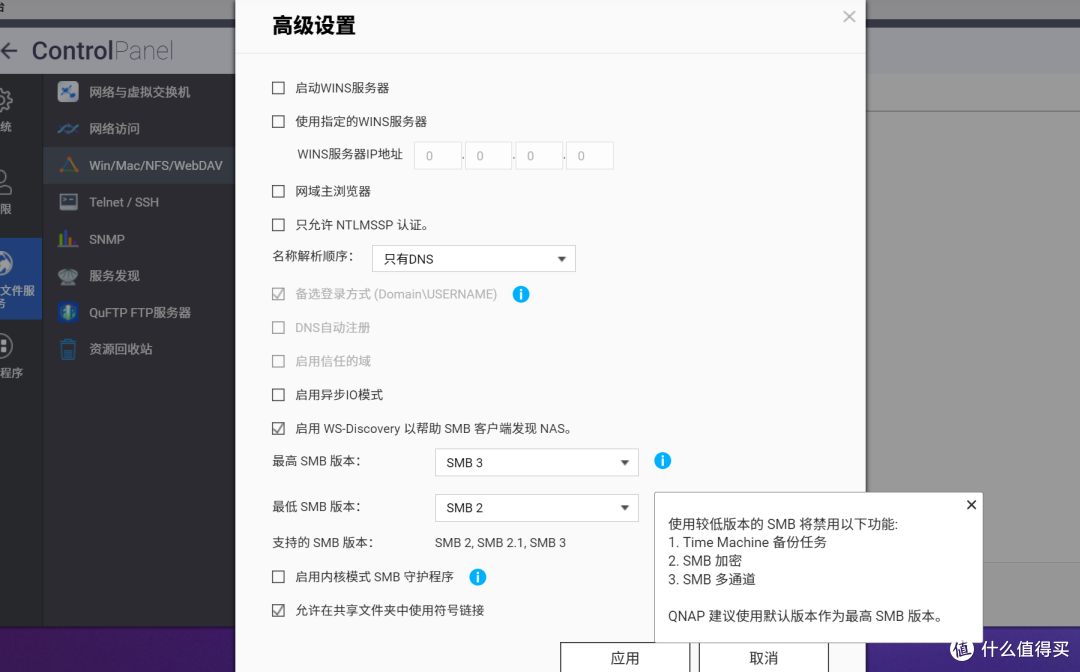Toggle 启用异步IO模式 checkbox
This screenshot has height=672, width=1080.
click(278, 395)
